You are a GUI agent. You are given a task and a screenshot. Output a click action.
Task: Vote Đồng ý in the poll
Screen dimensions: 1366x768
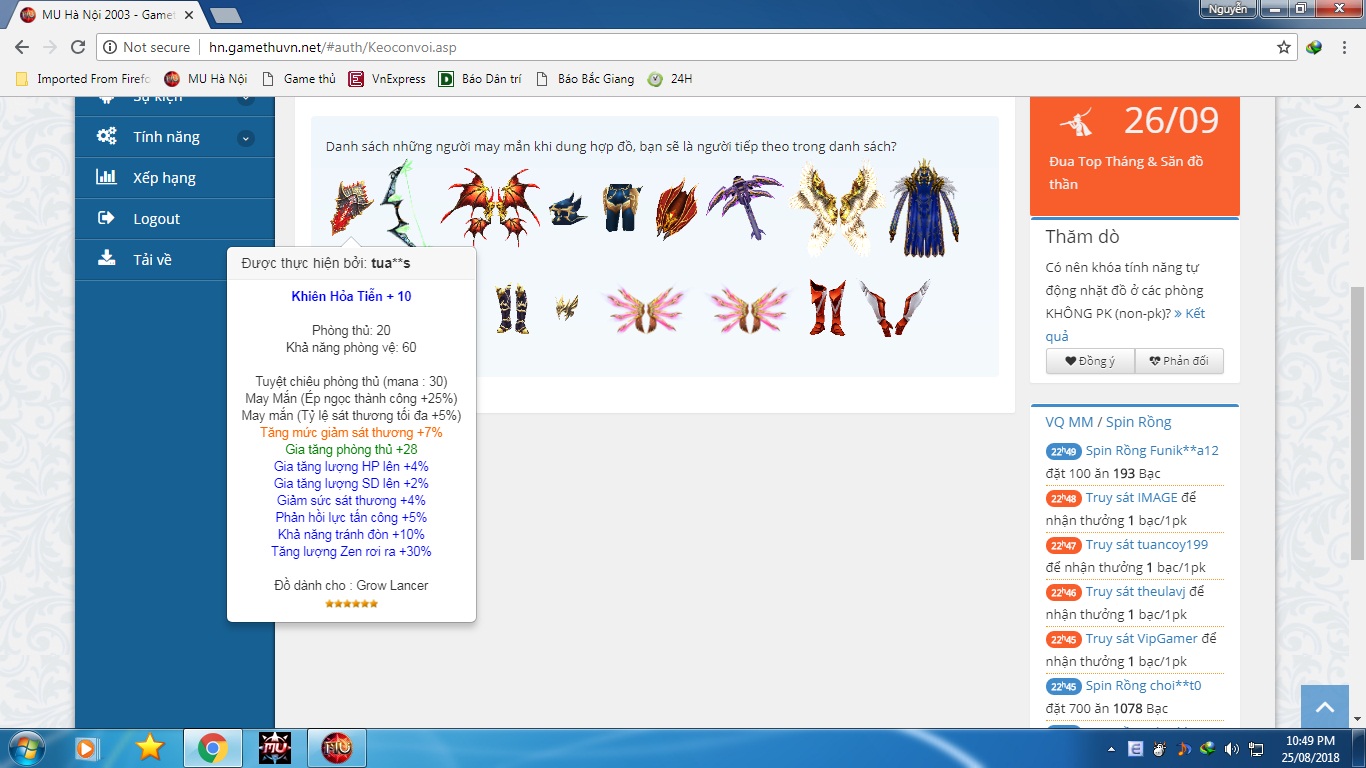pos(1090,361)
